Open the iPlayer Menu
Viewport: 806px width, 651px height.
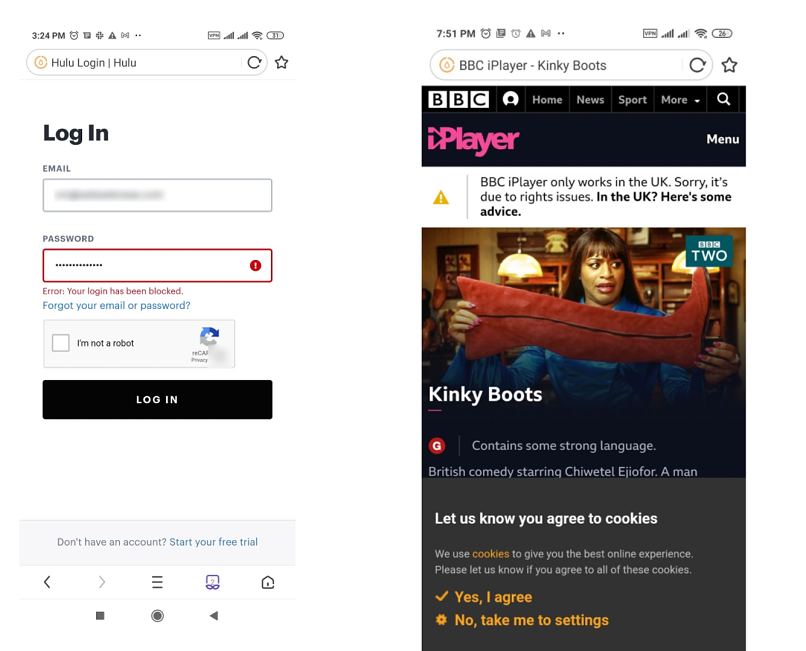[723, 139]
